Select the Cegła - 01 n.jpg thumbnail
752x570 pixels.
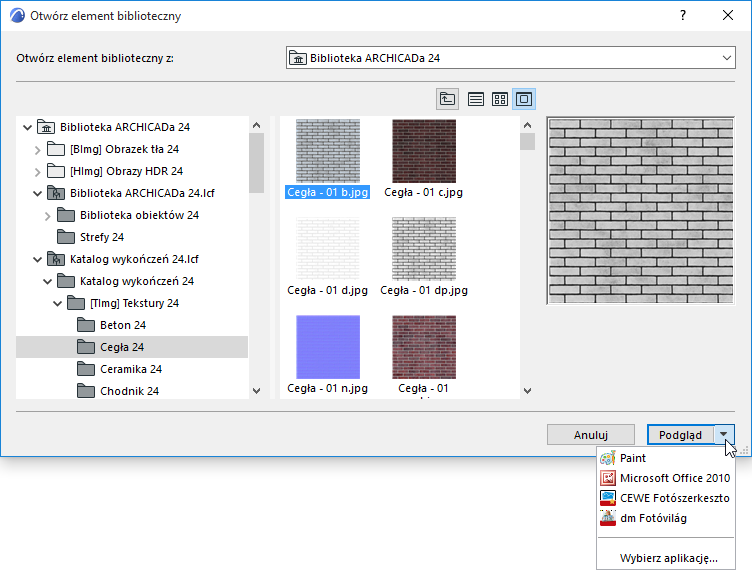pyautogui.click(x=328, y=347)
